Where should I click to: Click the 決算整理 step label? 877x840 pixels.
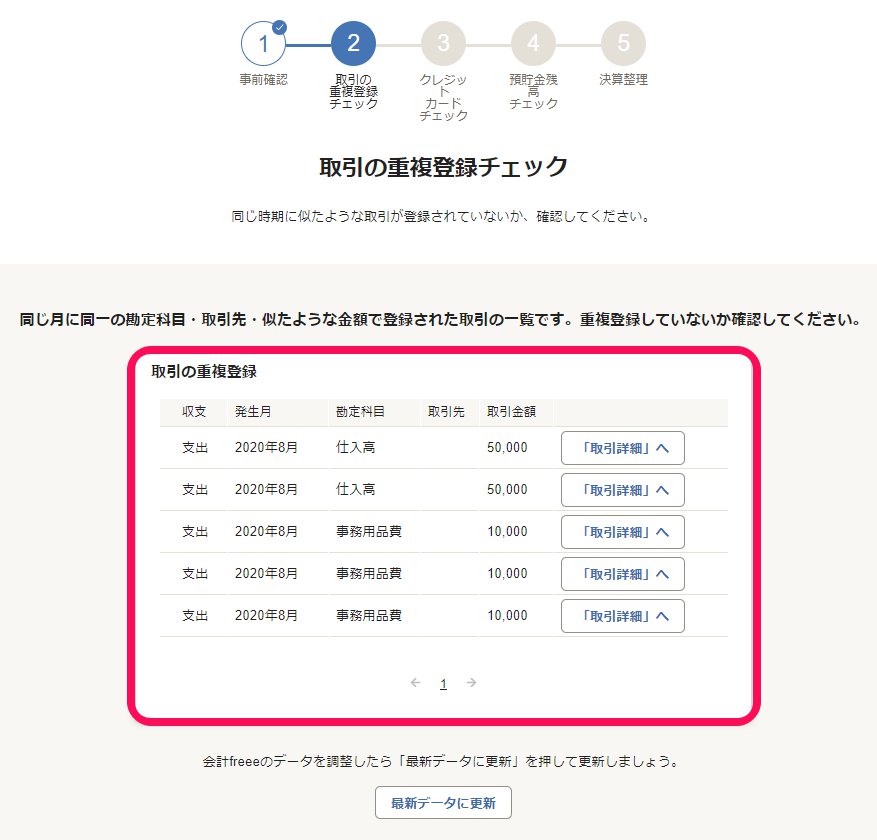(624, 79)
